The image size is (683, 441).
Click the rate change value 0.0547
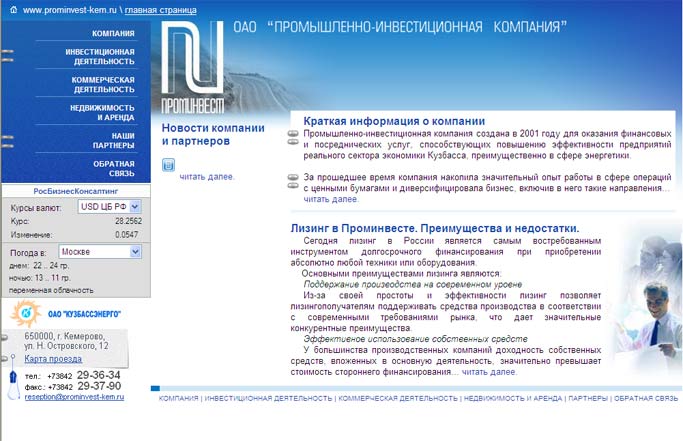point(127,234)
